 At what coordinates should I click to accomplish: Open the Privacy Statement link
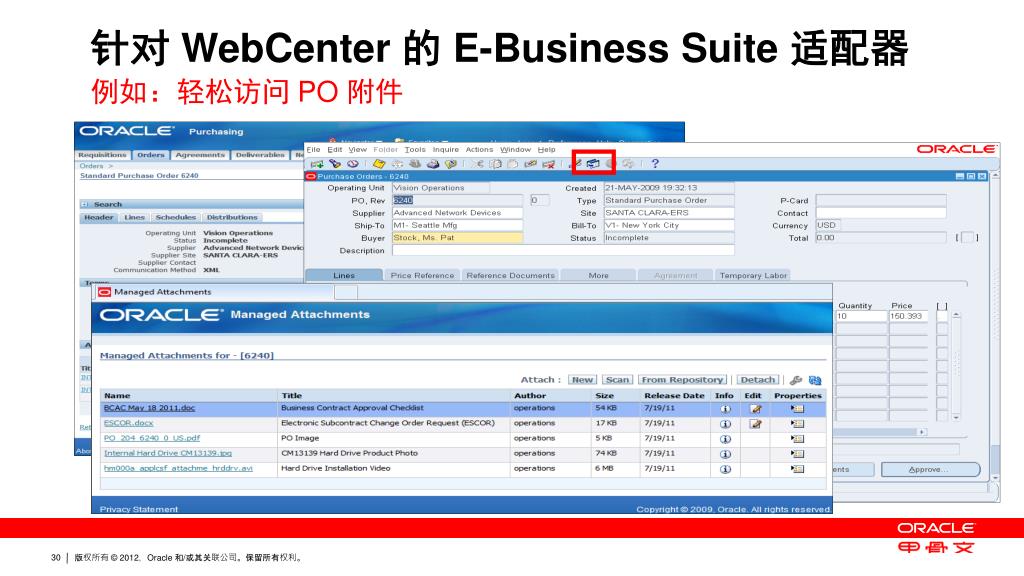[138, 509]
